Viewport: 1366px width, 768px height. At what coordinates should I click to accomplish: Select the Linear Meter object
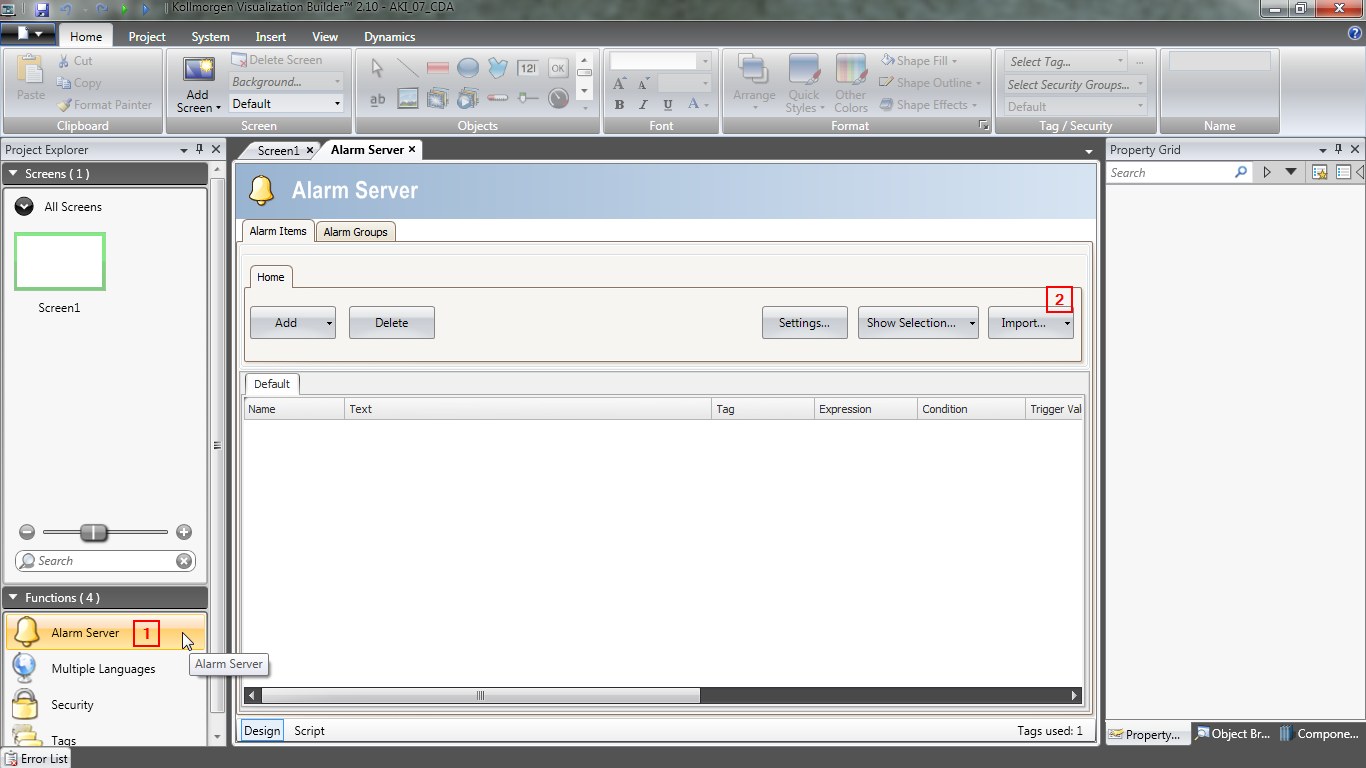pyautogui.click(x=497, y=98)
